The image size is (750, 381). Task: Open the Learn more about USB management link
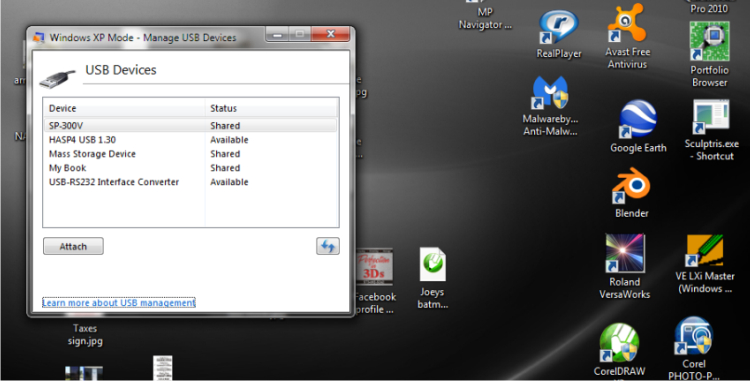click(119, 303)
